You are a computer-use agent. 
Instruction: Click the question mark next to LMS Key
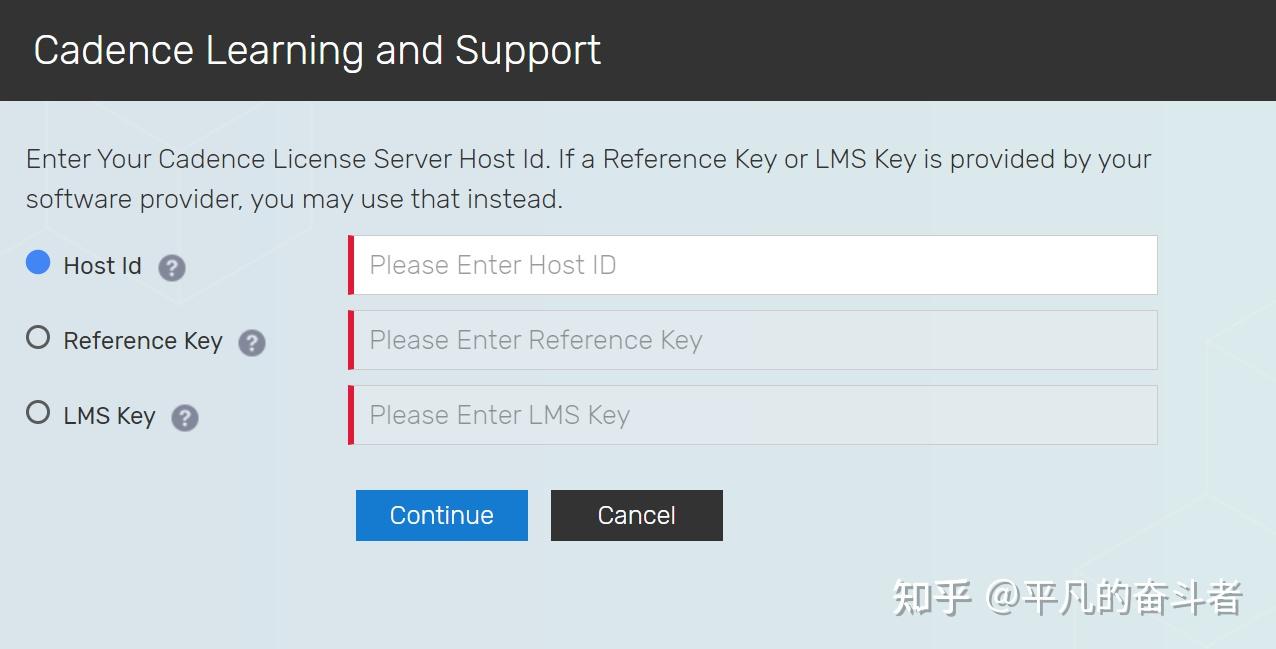(185, 417)
